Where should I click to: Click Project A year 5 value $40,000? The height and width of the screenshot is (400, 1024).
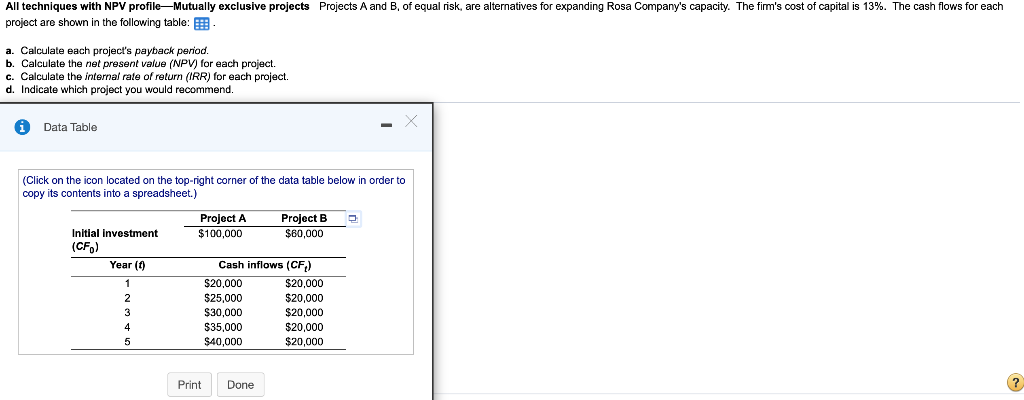pos(223,341)
